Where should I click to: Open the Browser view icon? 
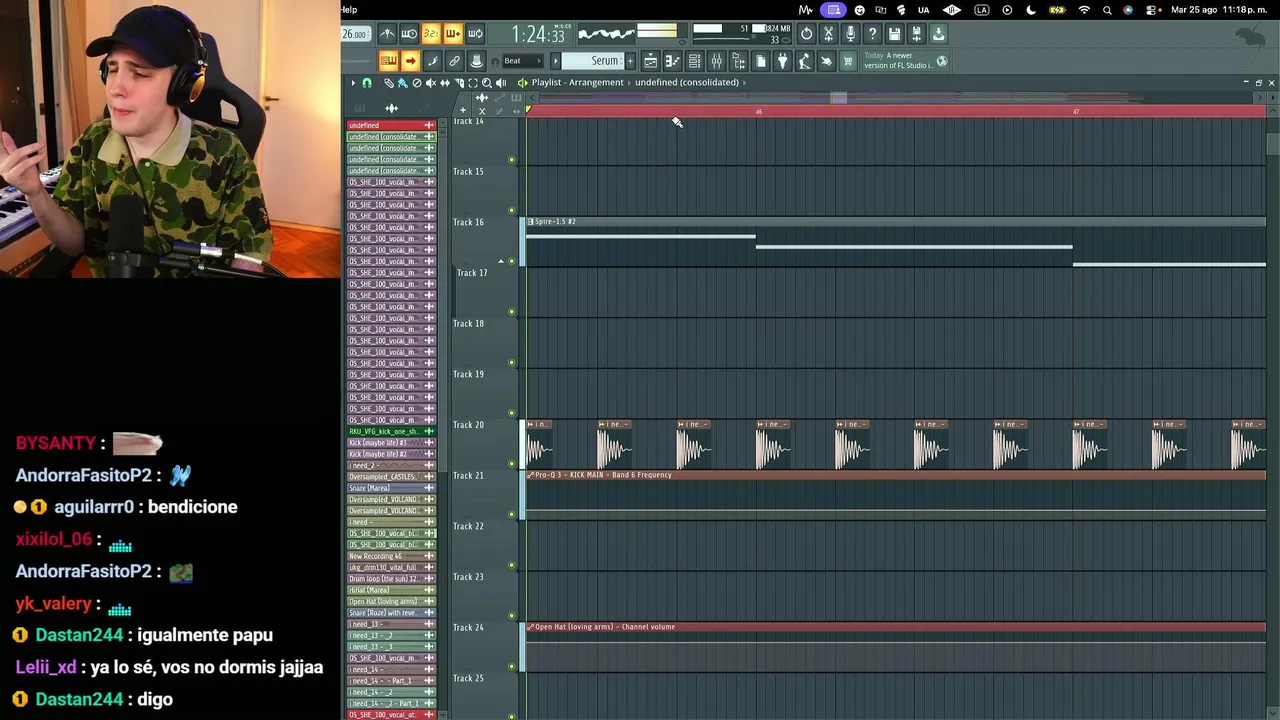tap(739, 61)
